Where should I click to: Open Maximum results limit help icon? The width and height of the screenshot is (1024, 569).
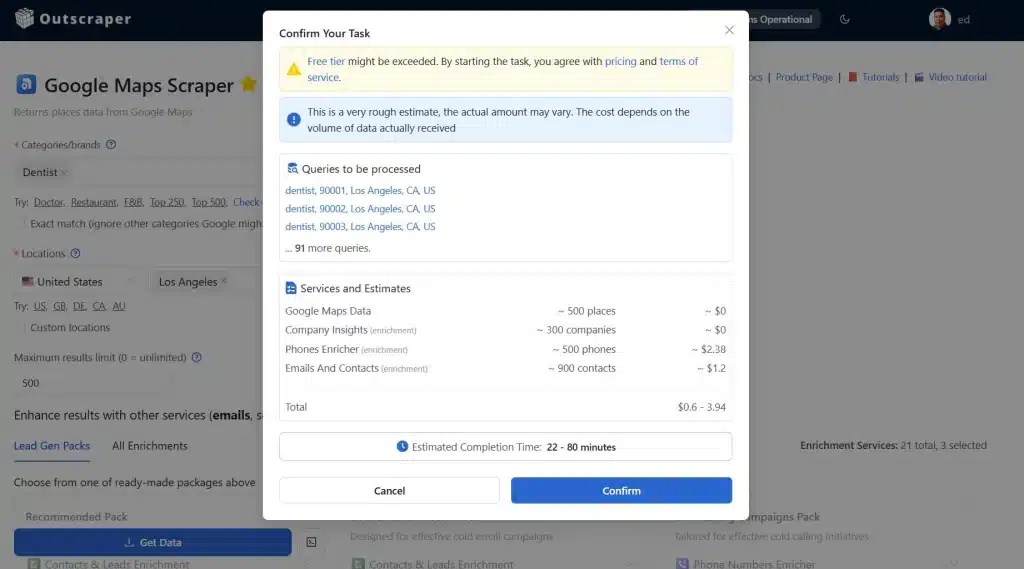[197, 357]
